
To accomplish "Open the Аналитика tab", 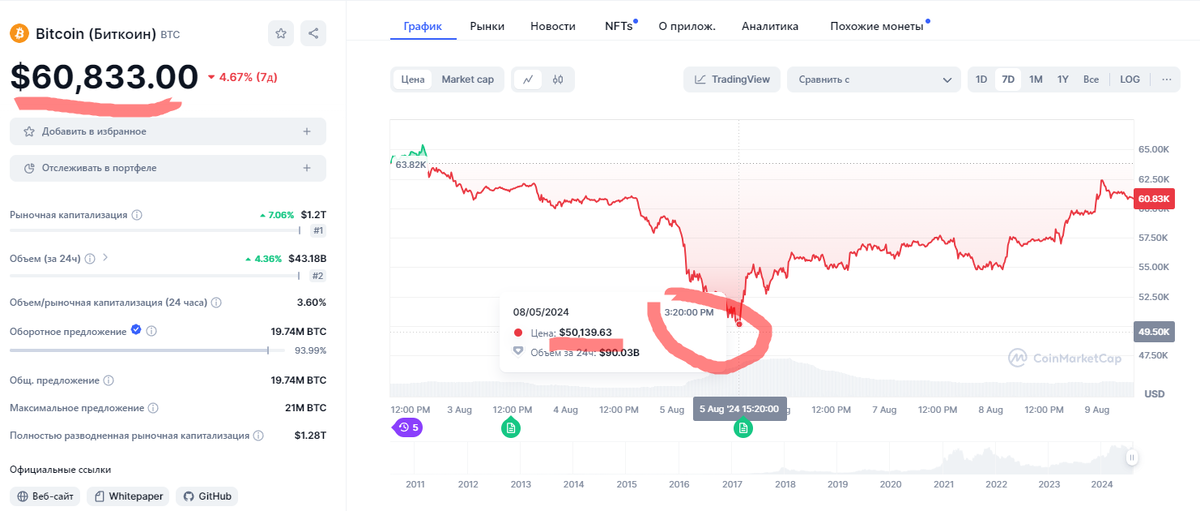I will coord(770,26).
